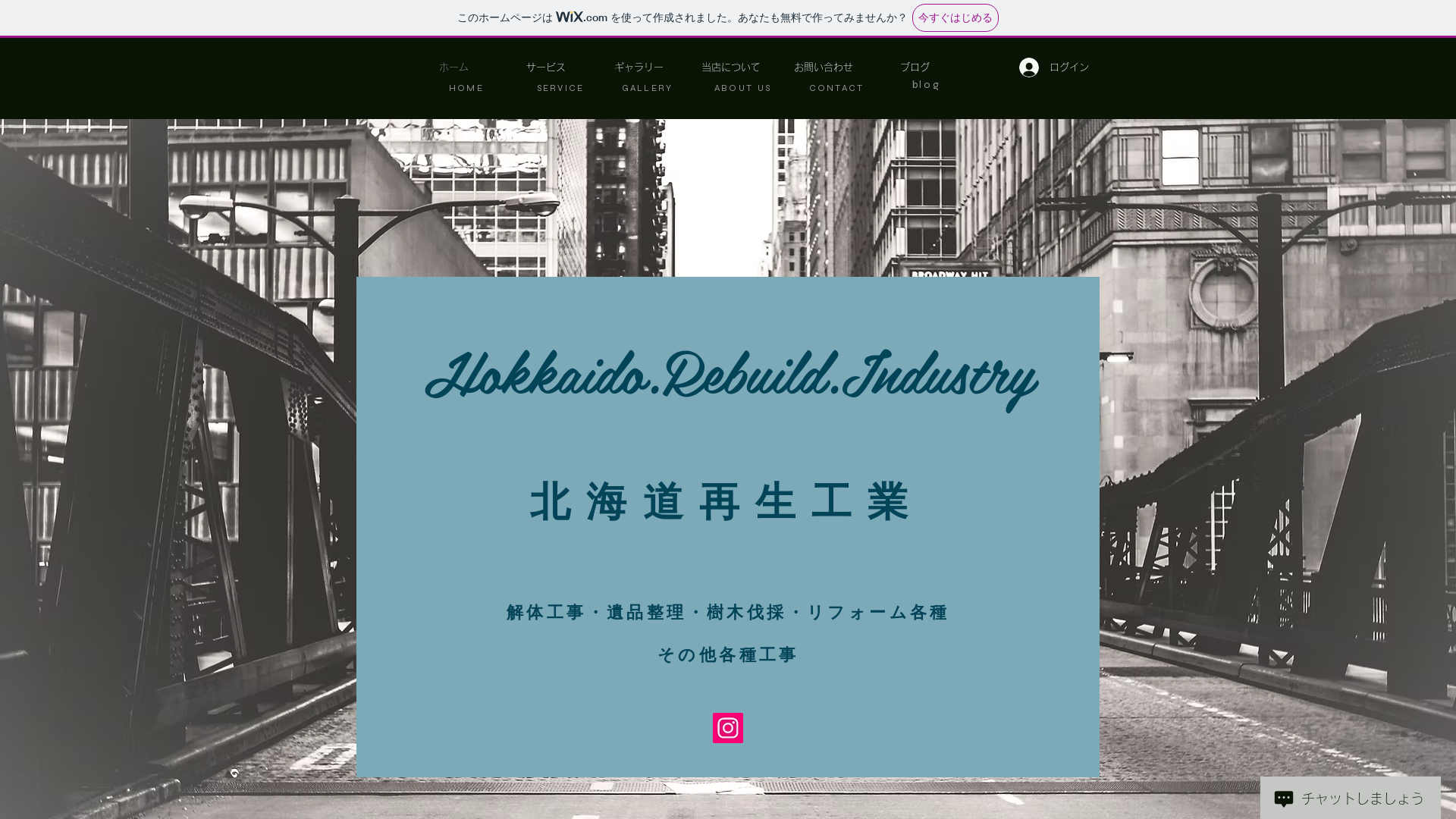Click the Hokkaido.Rebuild.Industry script title
This screenshot has height=819, width=1456.
(x=731, y=376)
